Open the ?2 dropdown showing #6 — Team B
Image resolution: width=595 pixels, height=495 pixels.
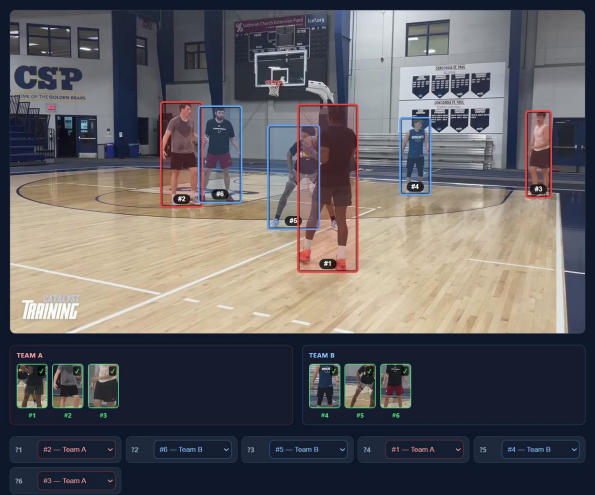pos(193,449)
